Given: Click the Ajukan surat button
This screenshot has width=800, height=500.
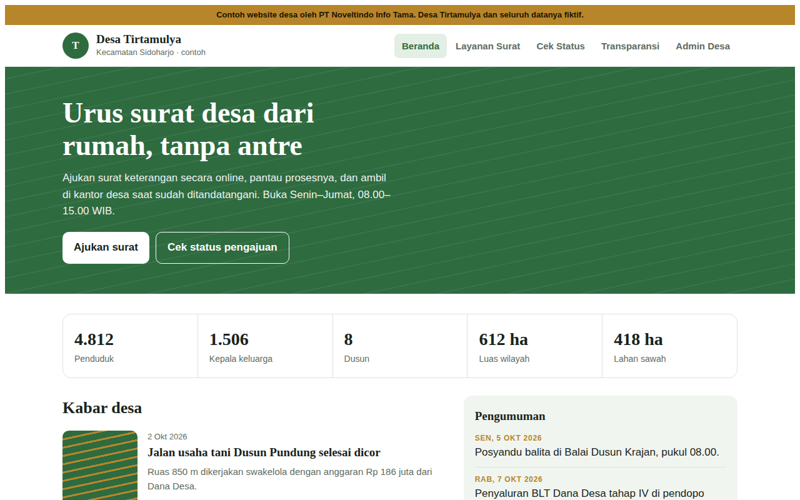Looking at the screenshot, I should (106, 247).
